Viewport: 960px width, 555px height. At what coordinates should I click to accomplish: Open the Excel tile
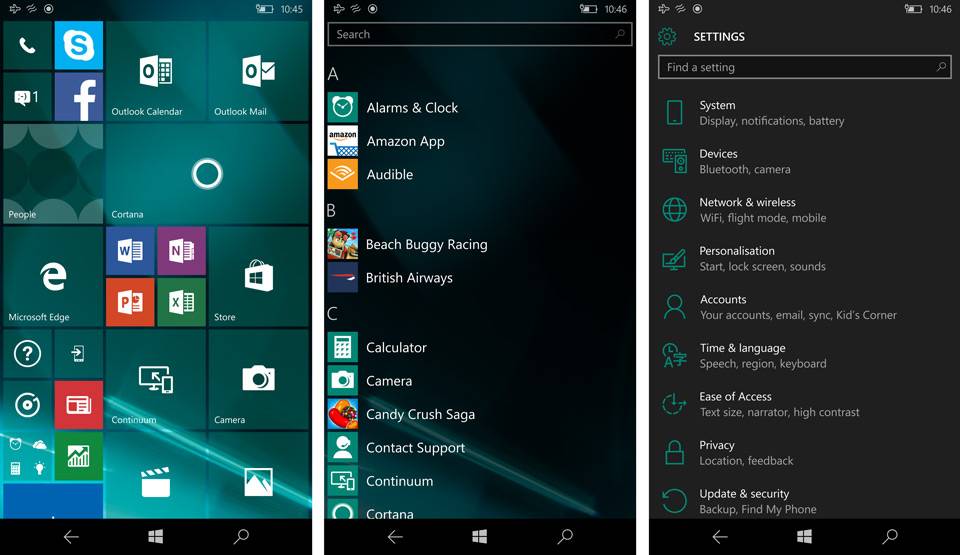coord(181,302)
